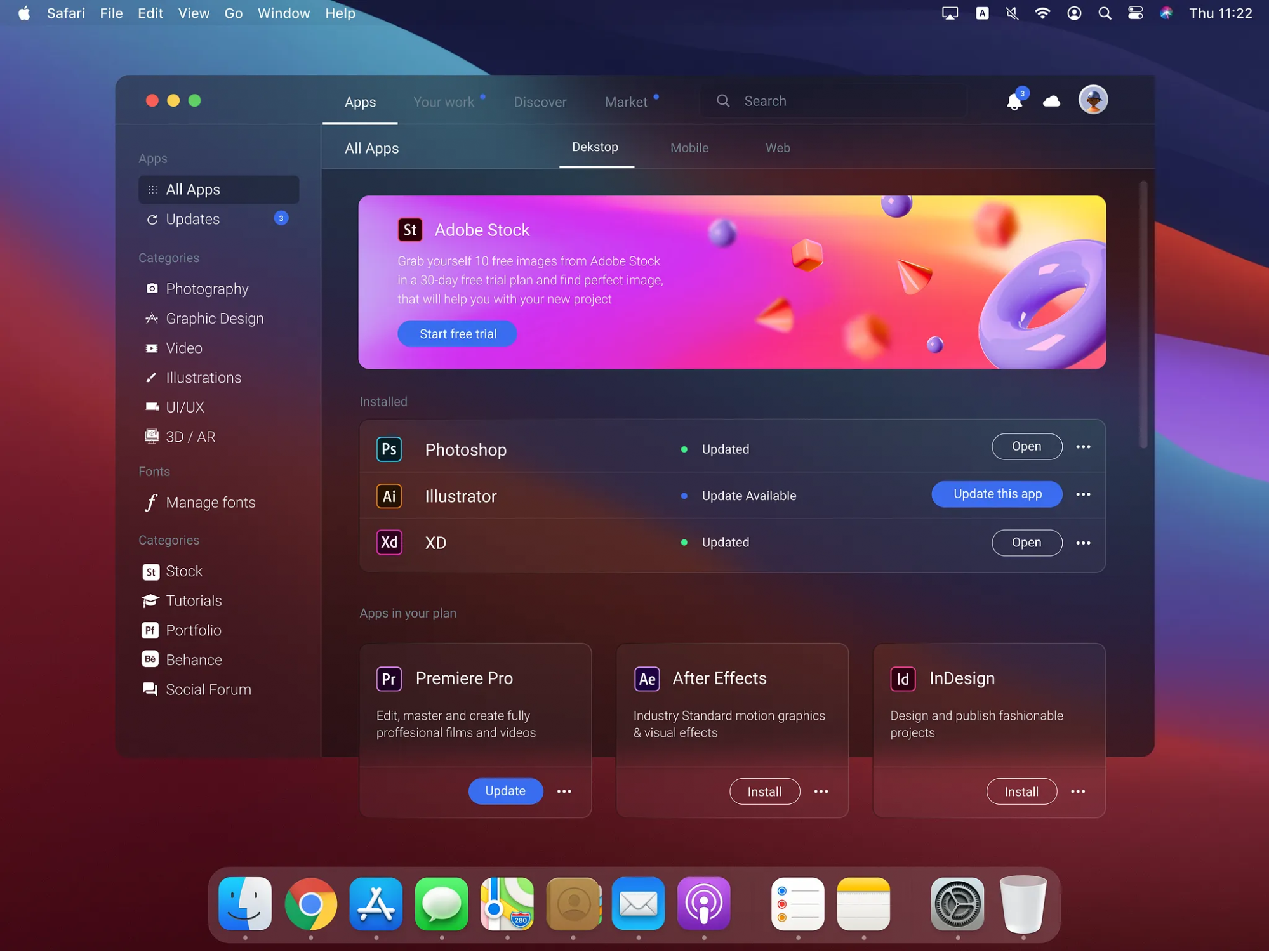Click the Update this app button
1269x952 pixels.
coord(997,494)
